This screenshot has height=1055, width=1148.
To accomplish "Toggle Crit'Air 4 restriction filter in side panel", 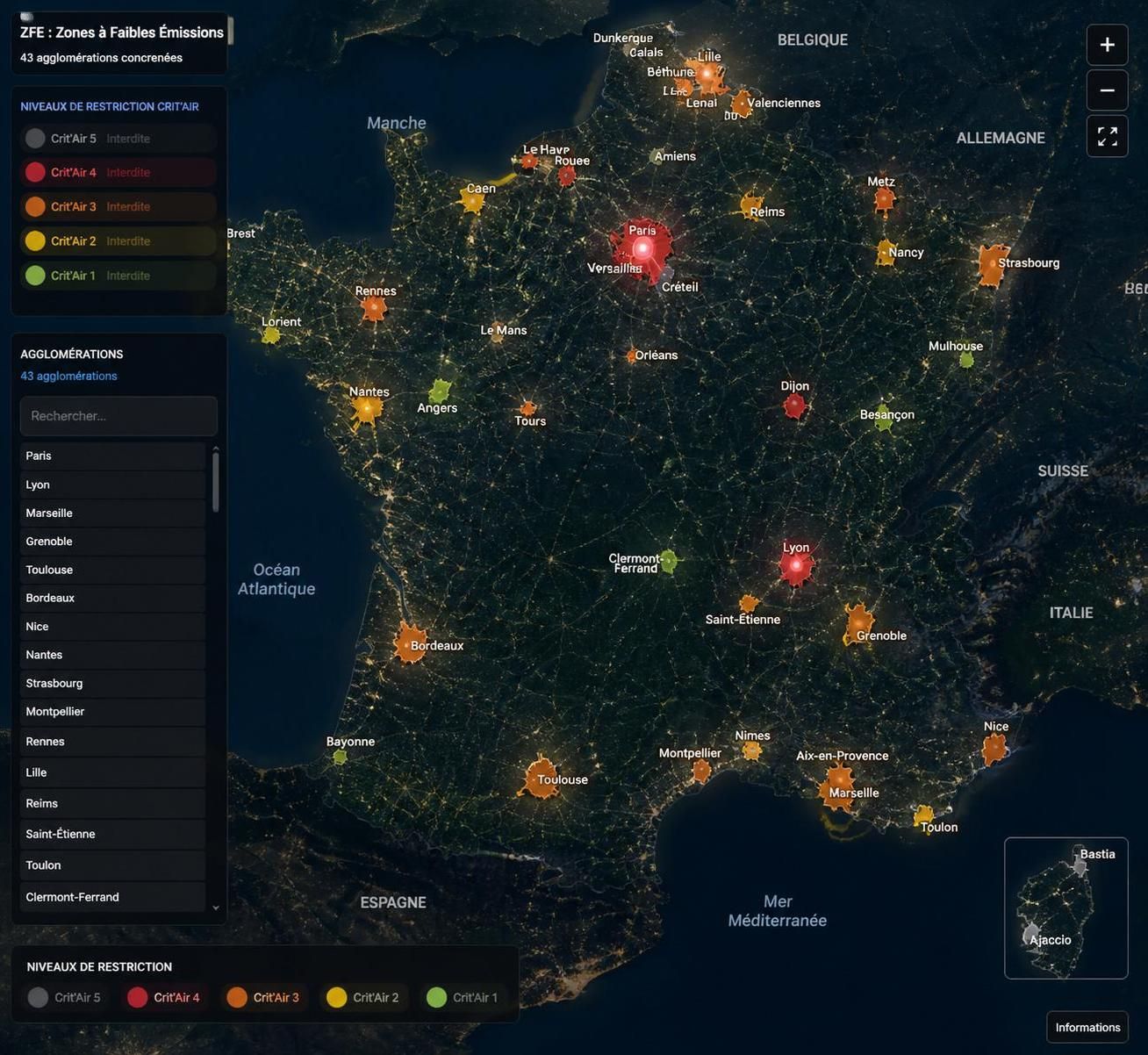I will (x=118, y=172).
